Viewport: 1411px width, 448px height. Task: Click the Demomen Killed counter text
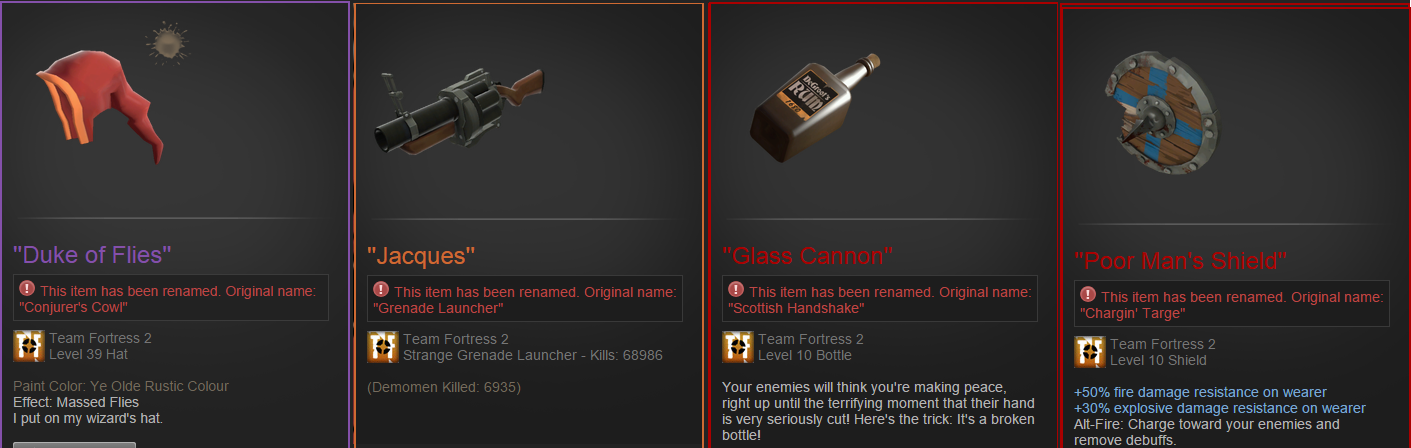[444, 387]
